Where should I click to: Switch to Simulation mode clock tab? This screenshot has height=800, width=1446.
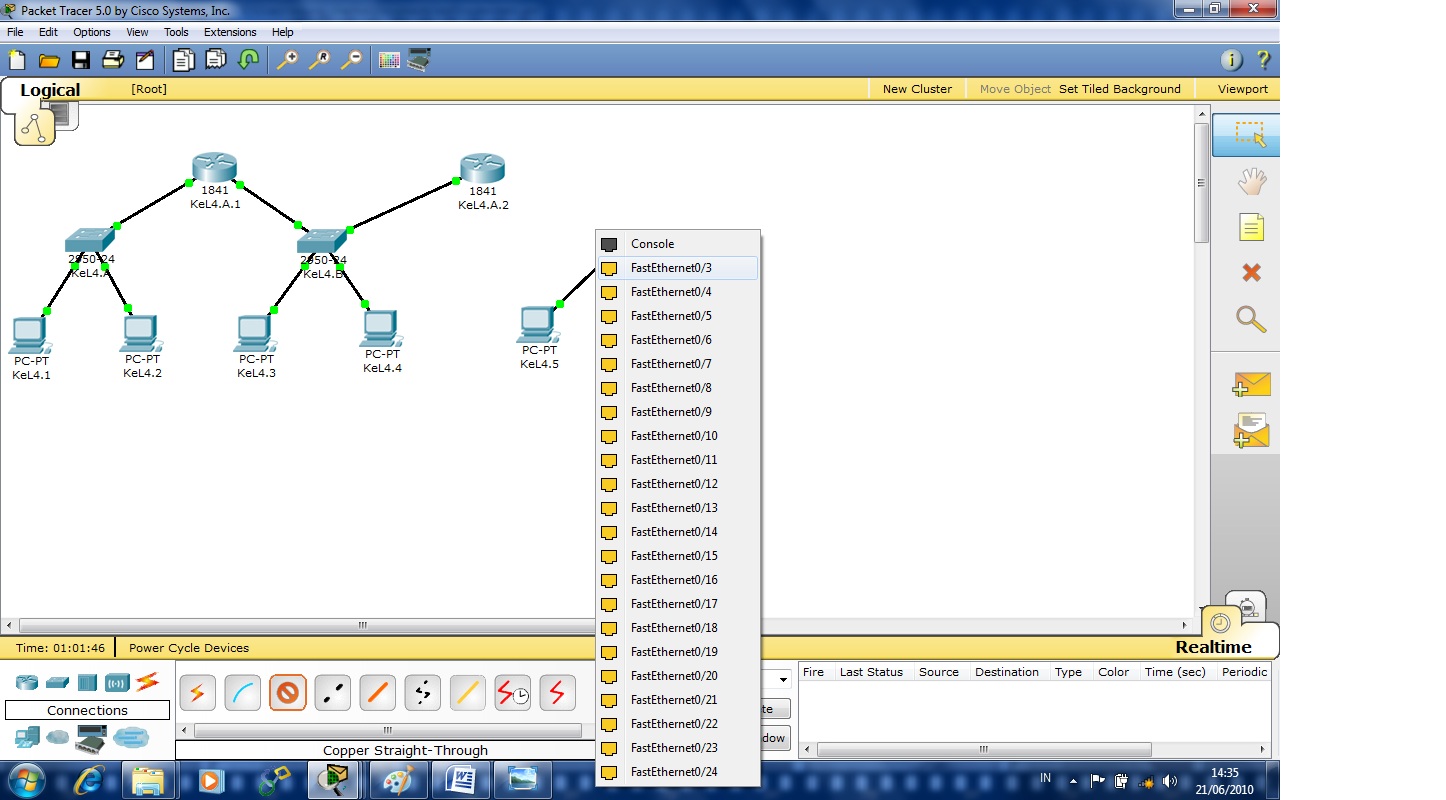pyautogui.click(x=1248, y=606)
